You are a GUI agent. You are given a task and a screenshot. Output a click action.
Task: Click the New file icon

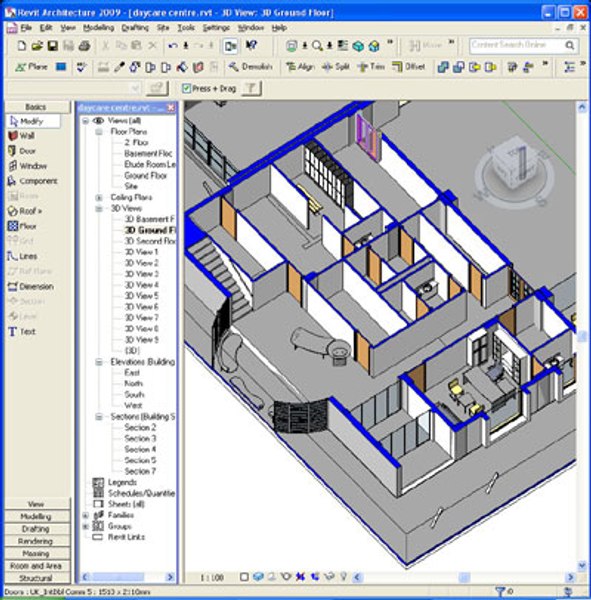(x=22, y=46)
